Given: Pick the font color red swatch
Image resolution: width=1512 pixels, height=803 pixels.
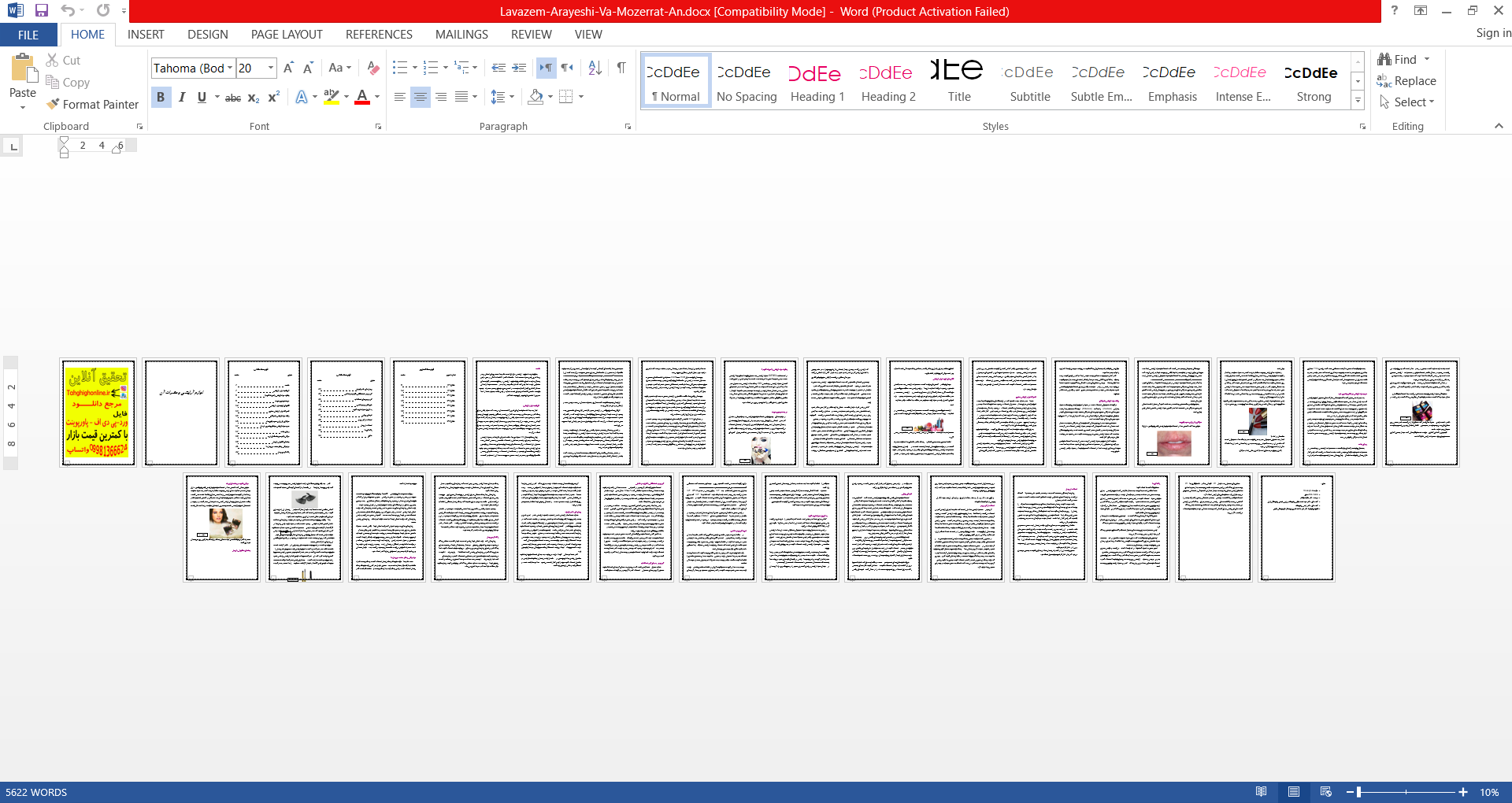Looking at the screenshot, I should 362,98.
